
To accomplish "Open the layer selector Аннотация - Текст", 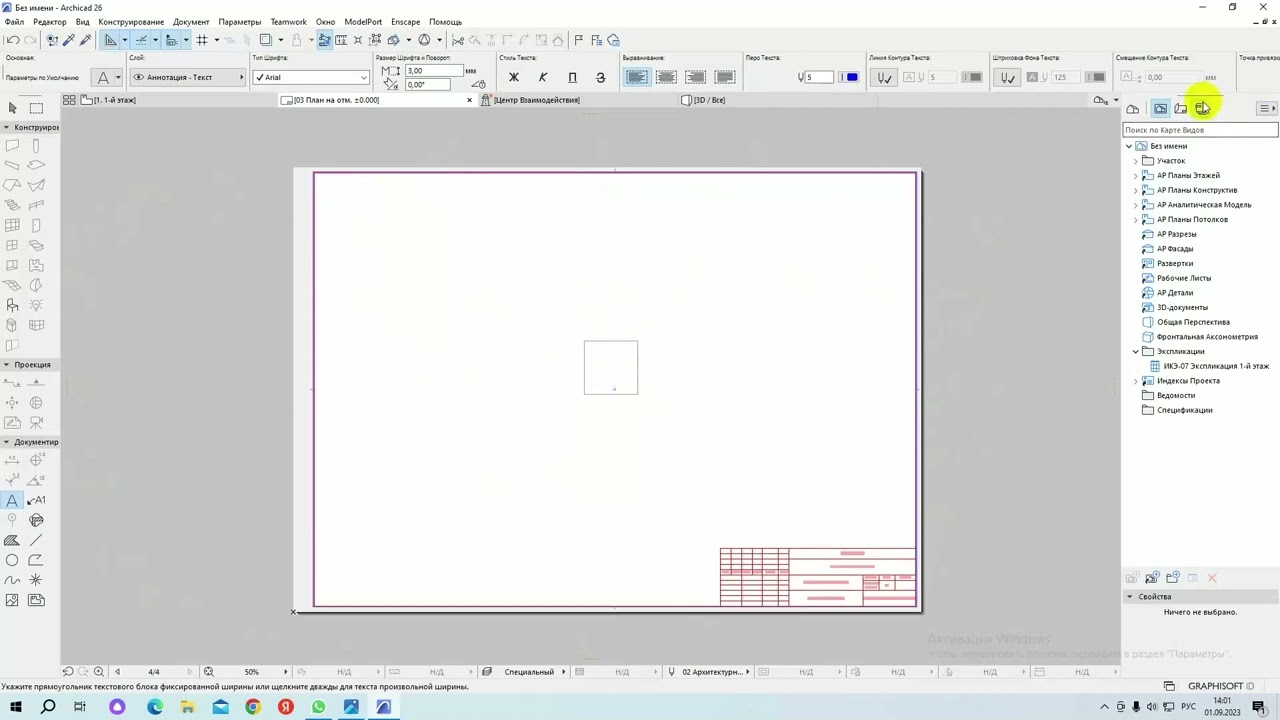I will point(188,77).
